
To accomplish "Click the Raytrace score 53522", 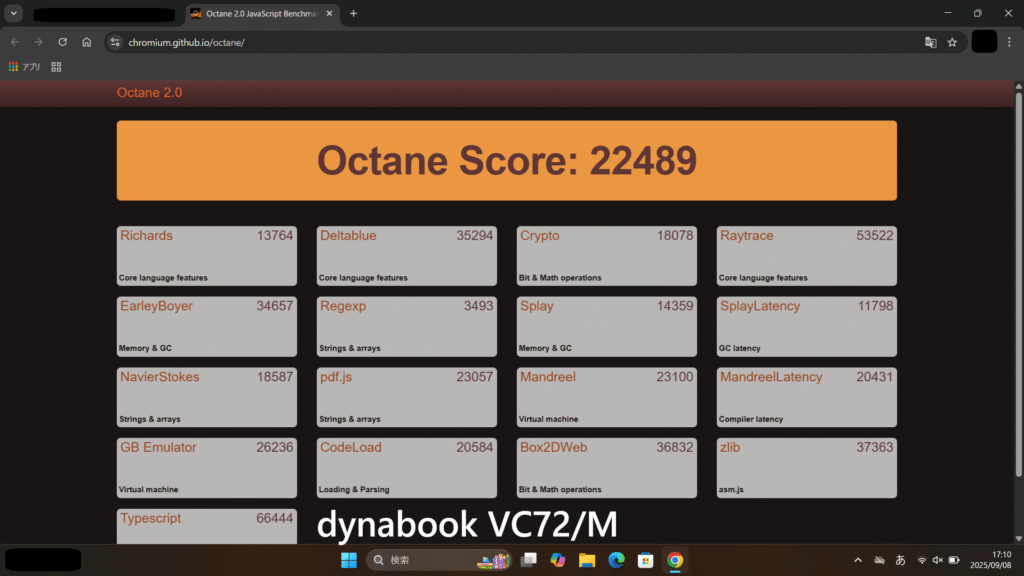I will pyautogui.click(x=874, y=236).
